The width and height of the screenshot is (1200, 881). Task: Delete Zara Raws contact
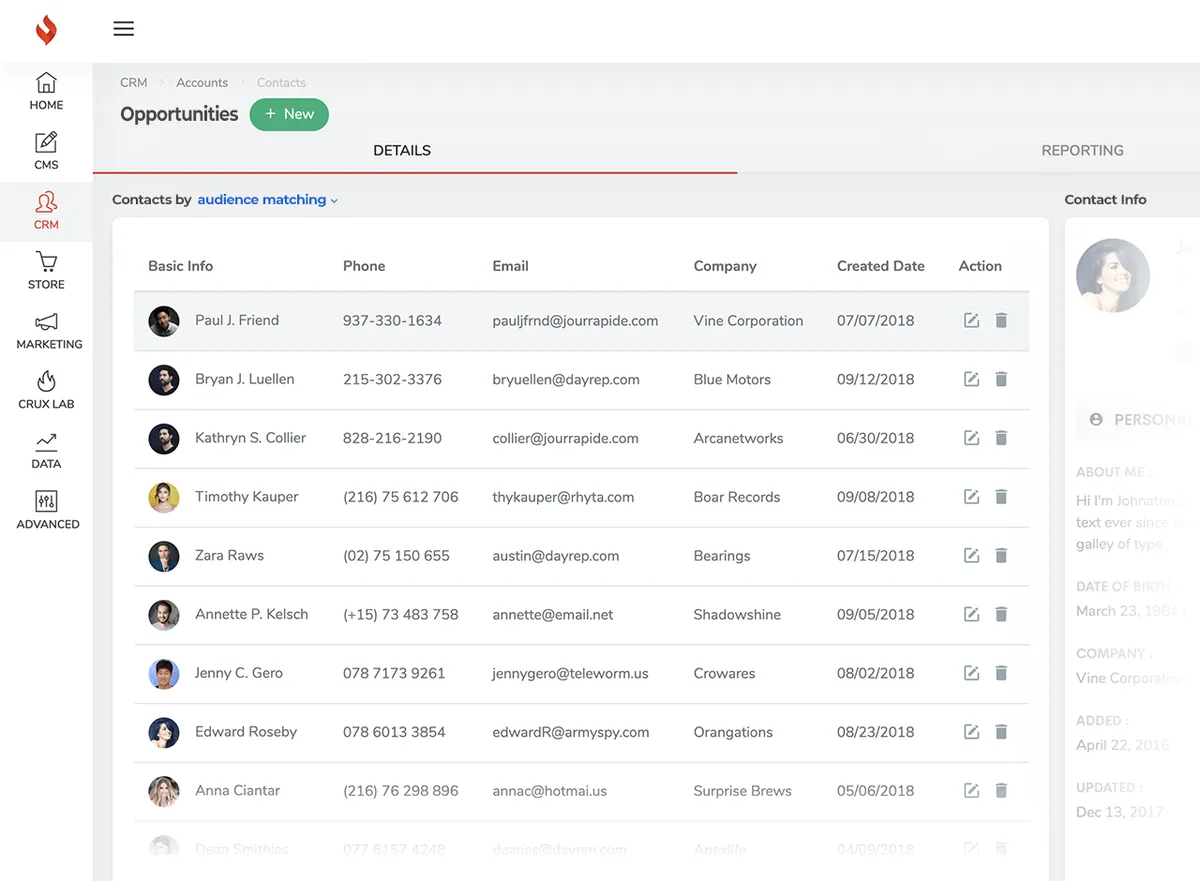point(1001,555)
